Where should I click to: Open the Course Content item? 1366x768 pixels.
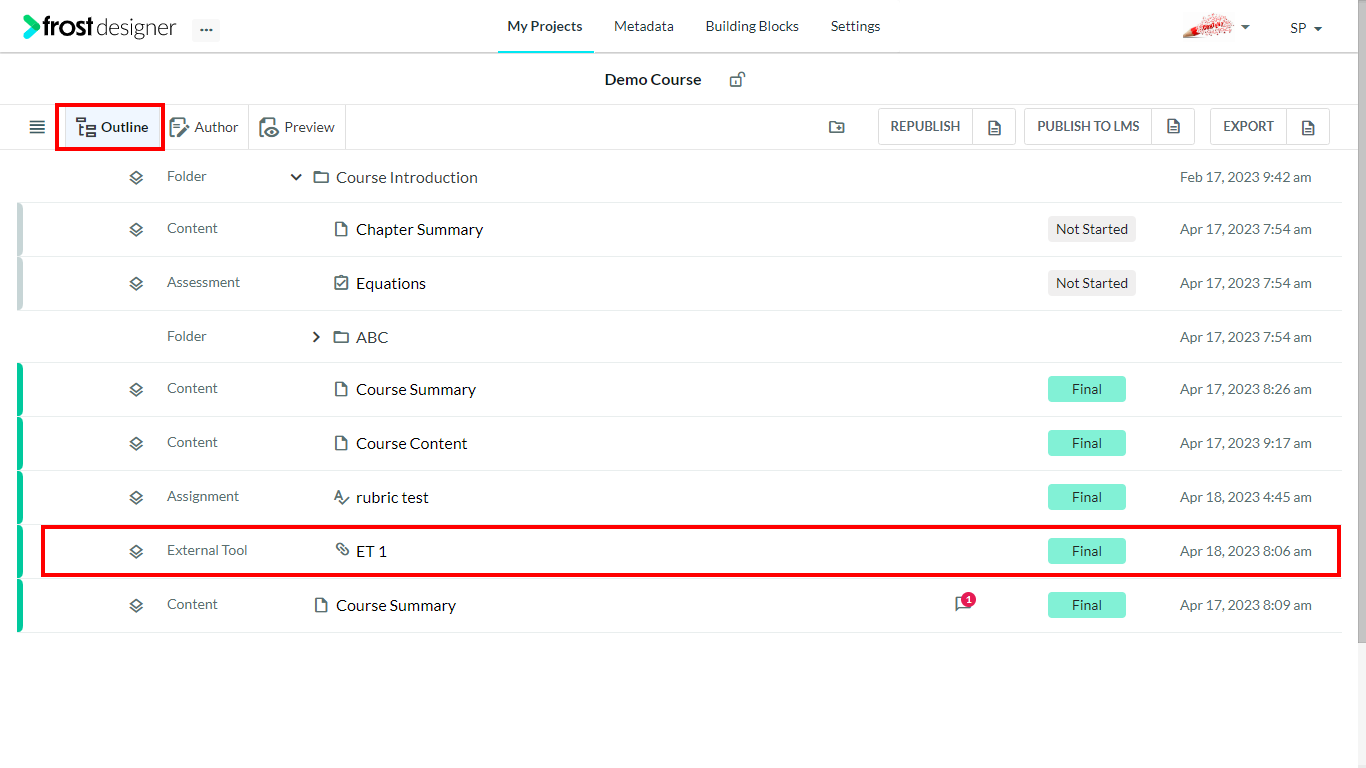(x=412, y=443)
